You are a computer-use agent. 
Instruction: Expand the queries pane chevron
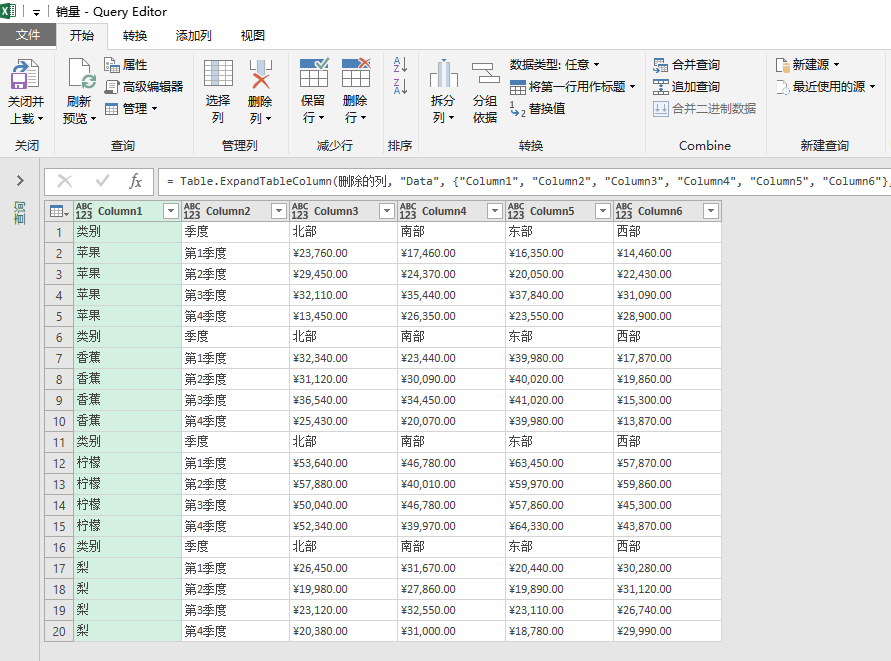click(x=20, y=181)
